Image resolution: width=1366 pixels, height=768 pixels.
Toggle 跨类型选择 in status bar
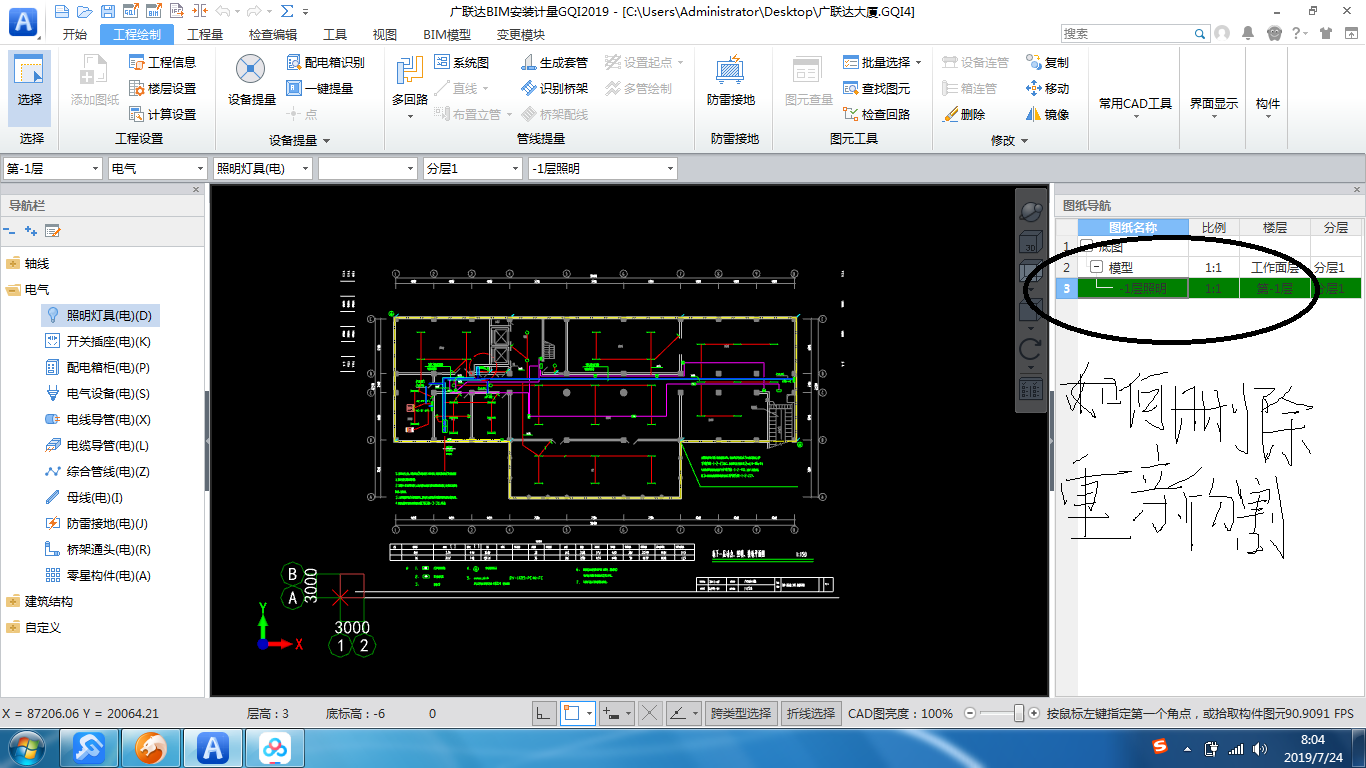[x=740, y=713]
